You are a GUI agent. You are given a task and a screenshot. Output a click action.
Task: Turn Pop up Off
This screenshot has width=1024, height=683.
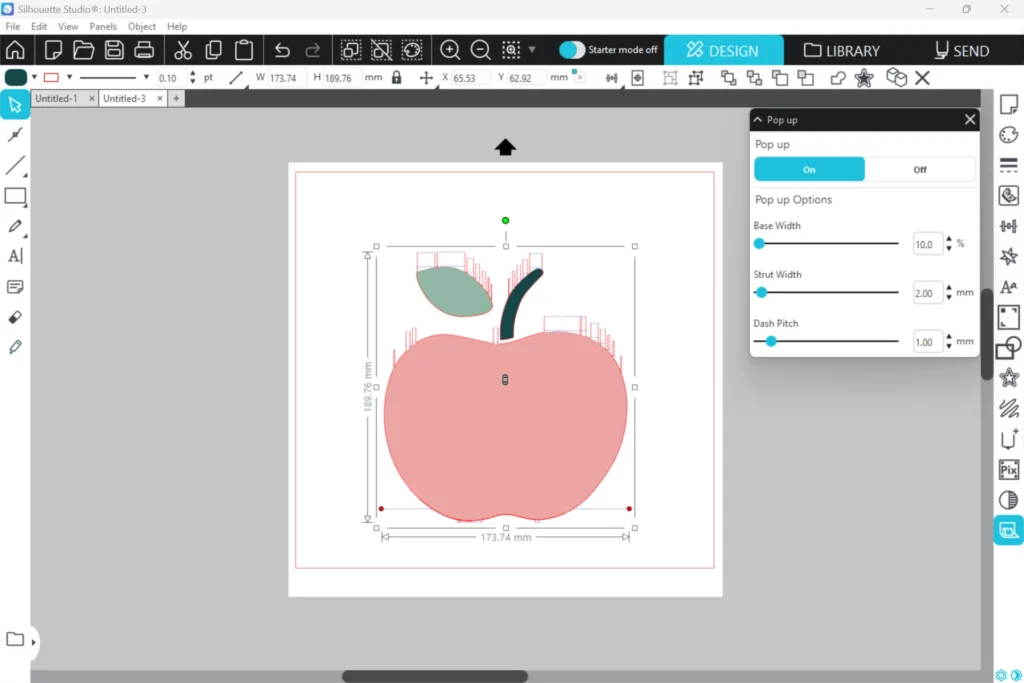coord(919,169)
